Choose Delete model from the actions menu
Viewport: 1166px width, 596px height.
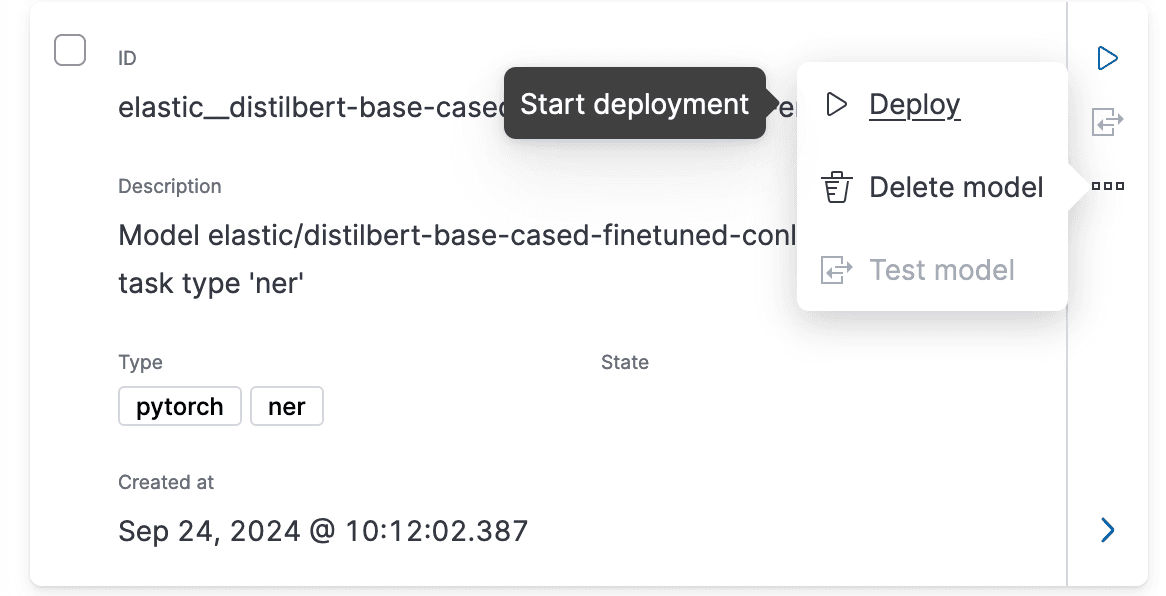pos(956,187)
